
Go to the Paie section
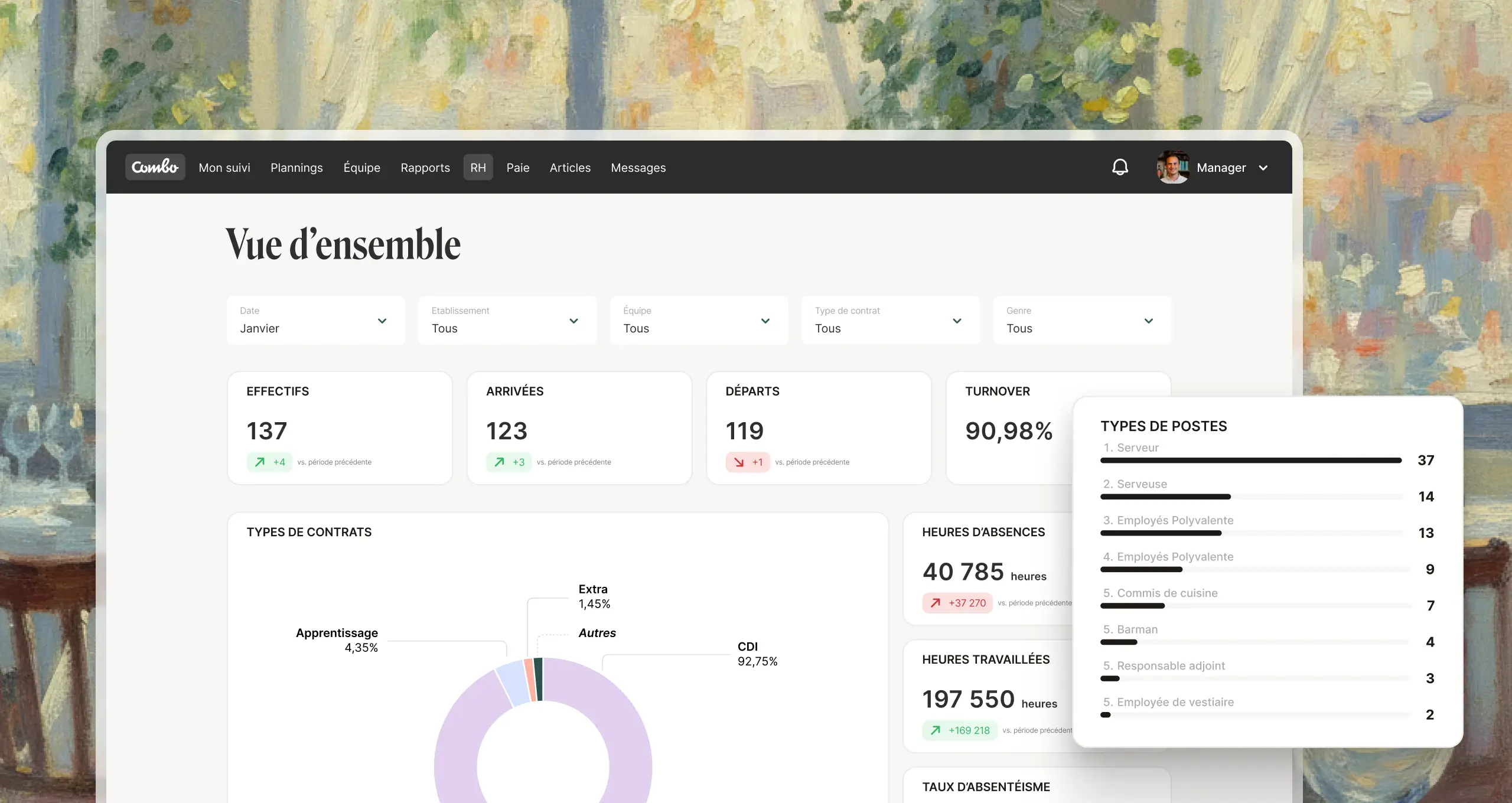517,168
